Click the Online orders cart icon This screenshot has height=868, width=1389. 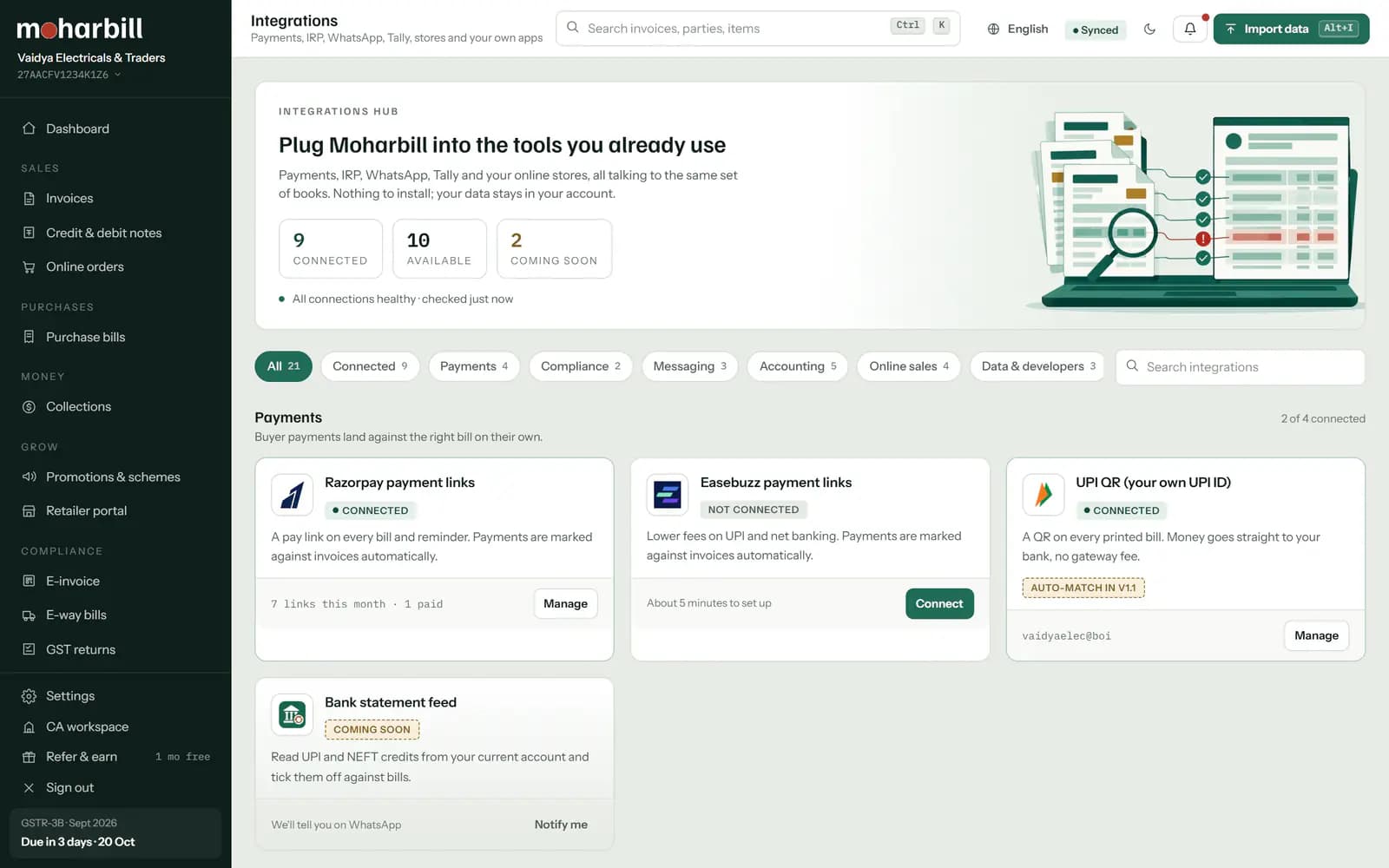(x=29, y=266)
